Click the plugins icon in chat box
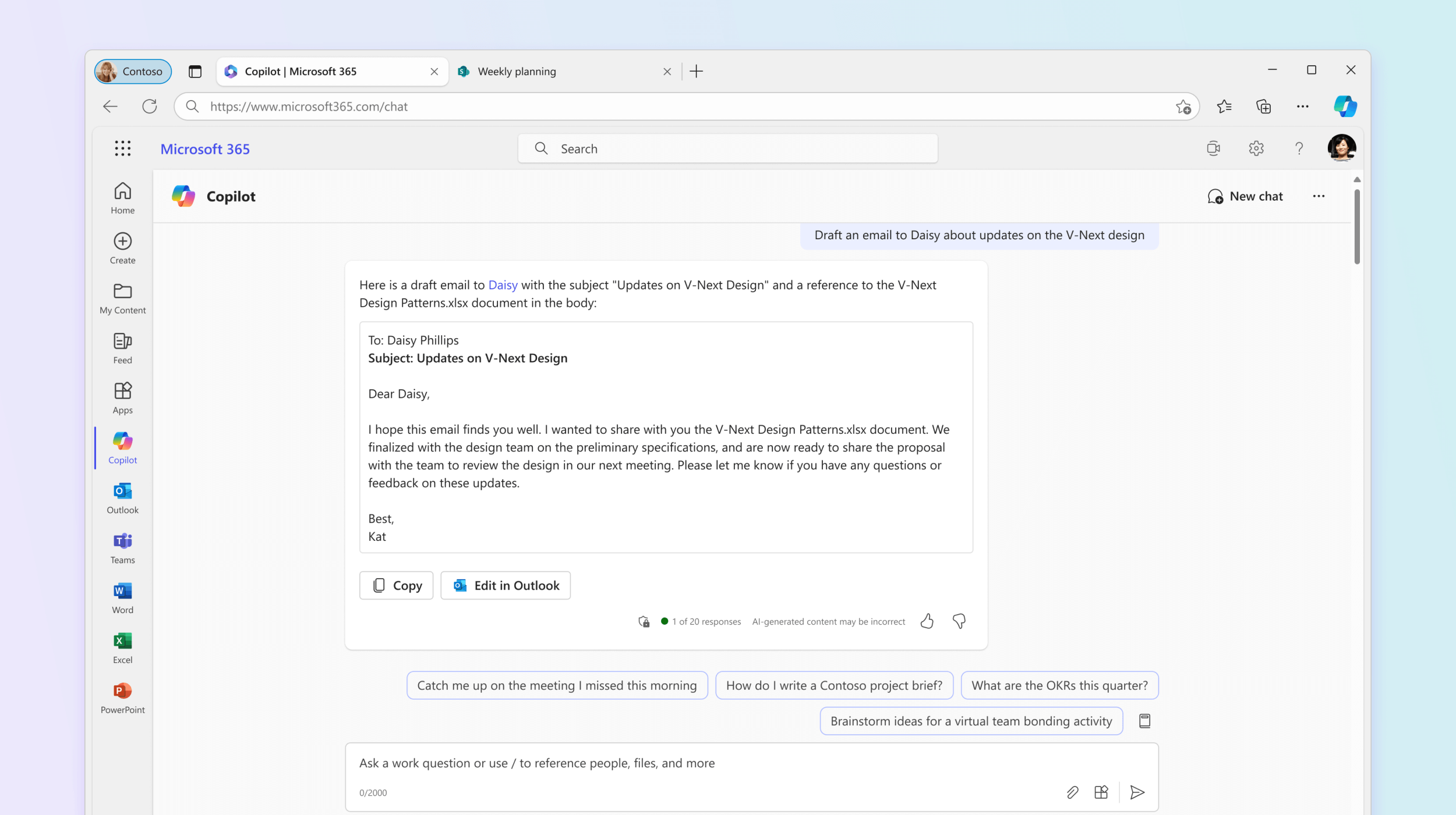The height and width of the screenshot is (815, 1456). (x=1101, y=792)
